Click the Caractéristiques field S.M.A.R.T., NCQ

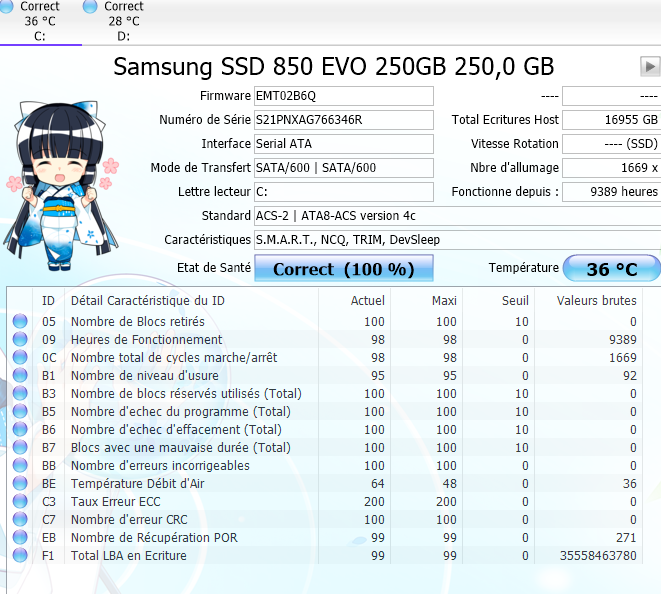pos(457,240)
